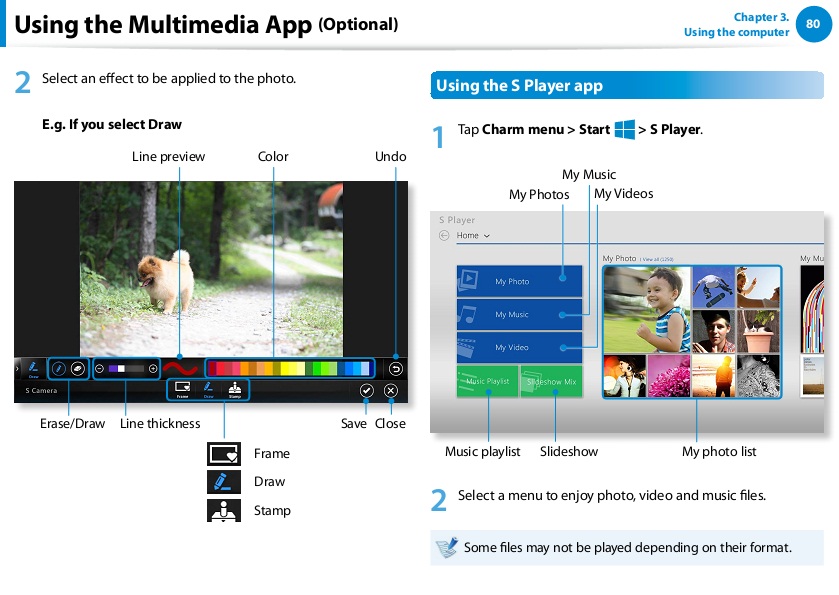Open the colorful stripes album thumbnail
This screenshot has height=595, width=839.
[x=812, y=309]
